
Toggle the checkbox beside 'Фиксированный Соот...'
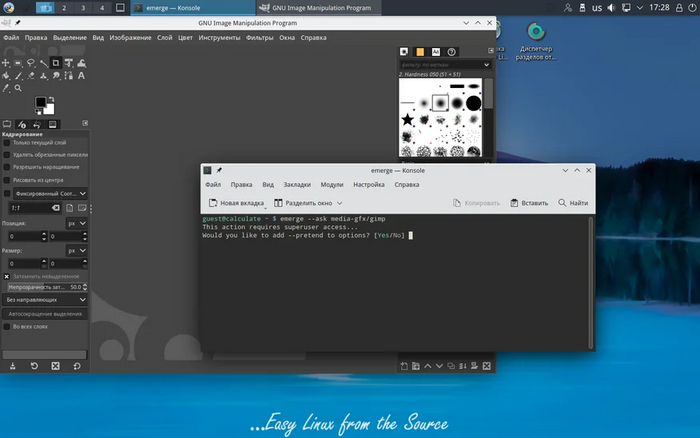pos(7,194)
